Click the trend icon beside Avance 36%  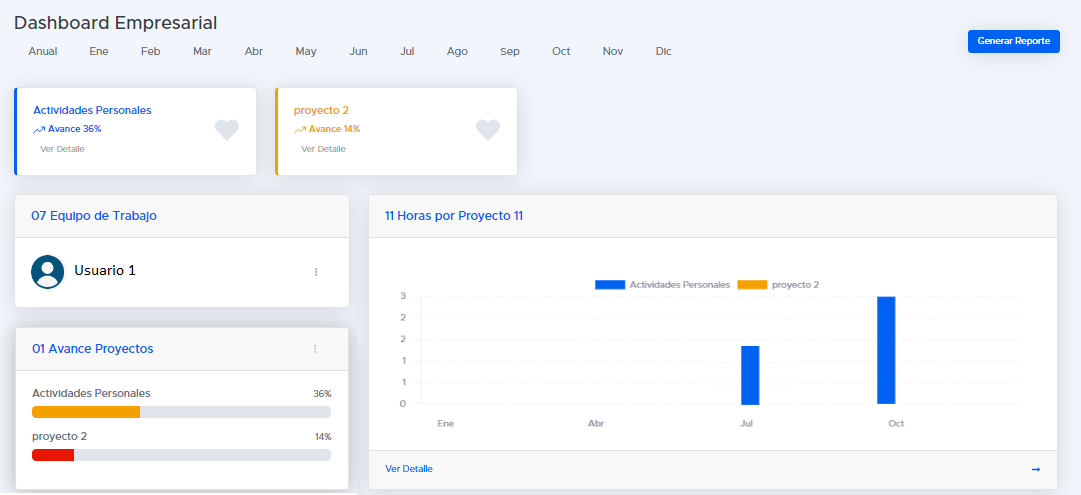[39, 129]
